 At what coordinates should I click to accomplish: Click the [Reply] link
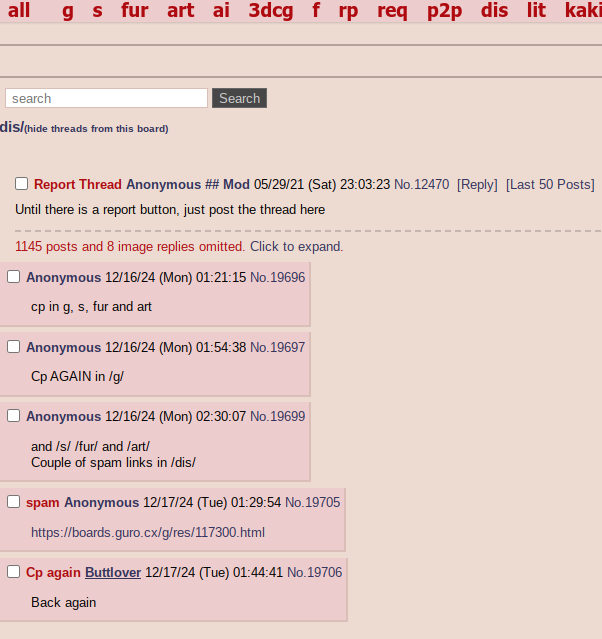[x=477, y=185]
